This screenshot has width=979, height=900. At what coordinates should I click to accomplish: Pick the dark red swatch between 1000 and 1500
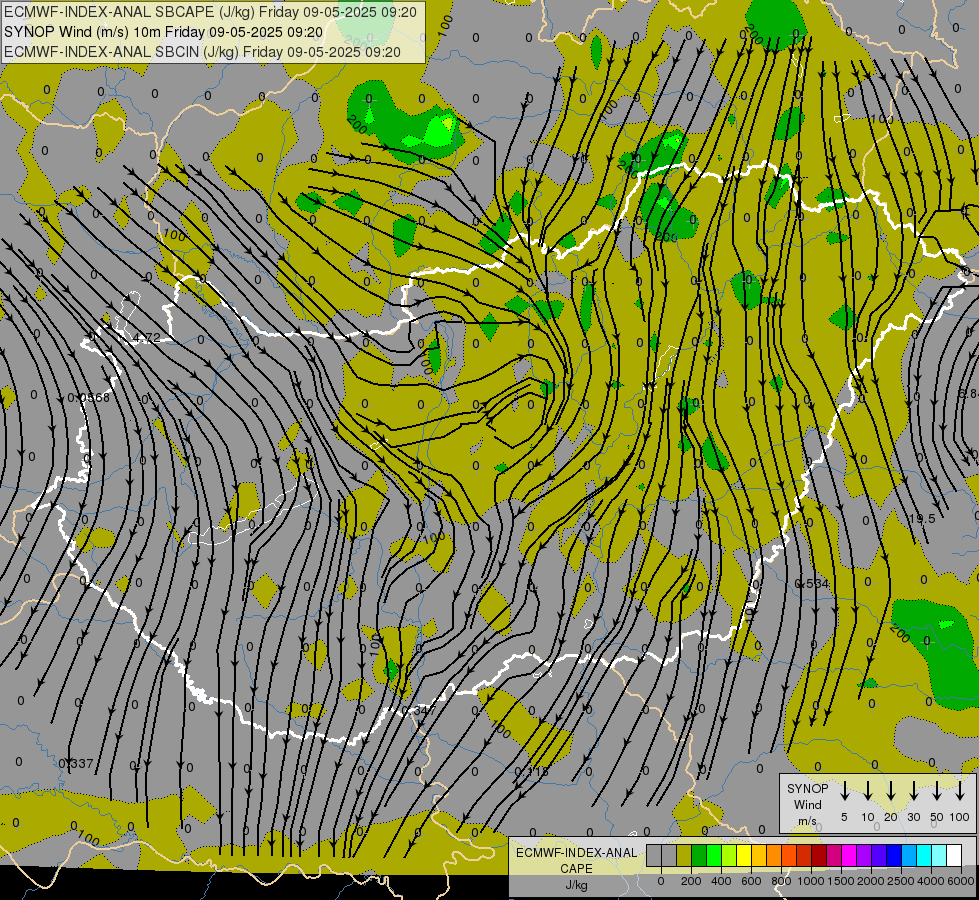[x=819, y=856]
